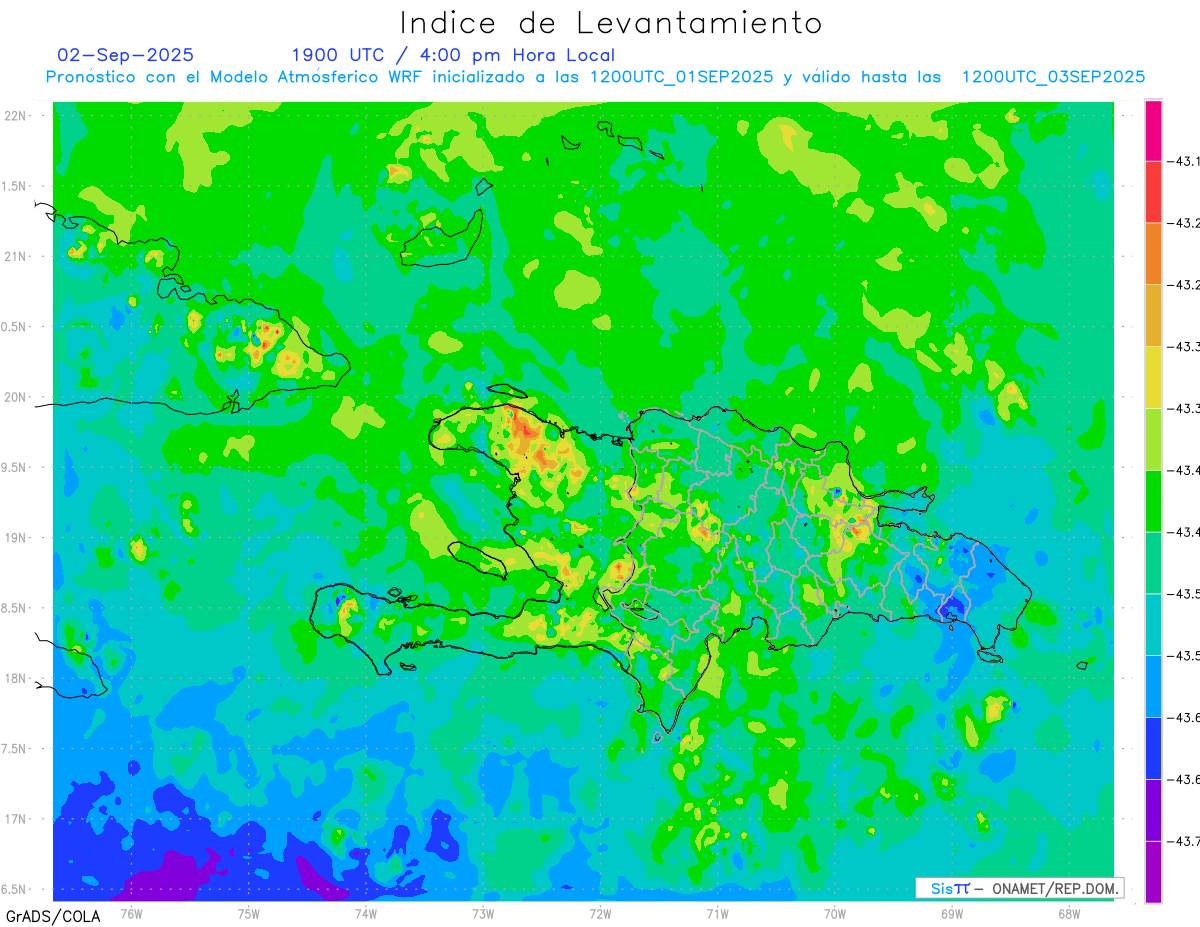Select the teal-cyan swatch in the legend
This screenshot has width=1200, height=927.
[1153, 624]
